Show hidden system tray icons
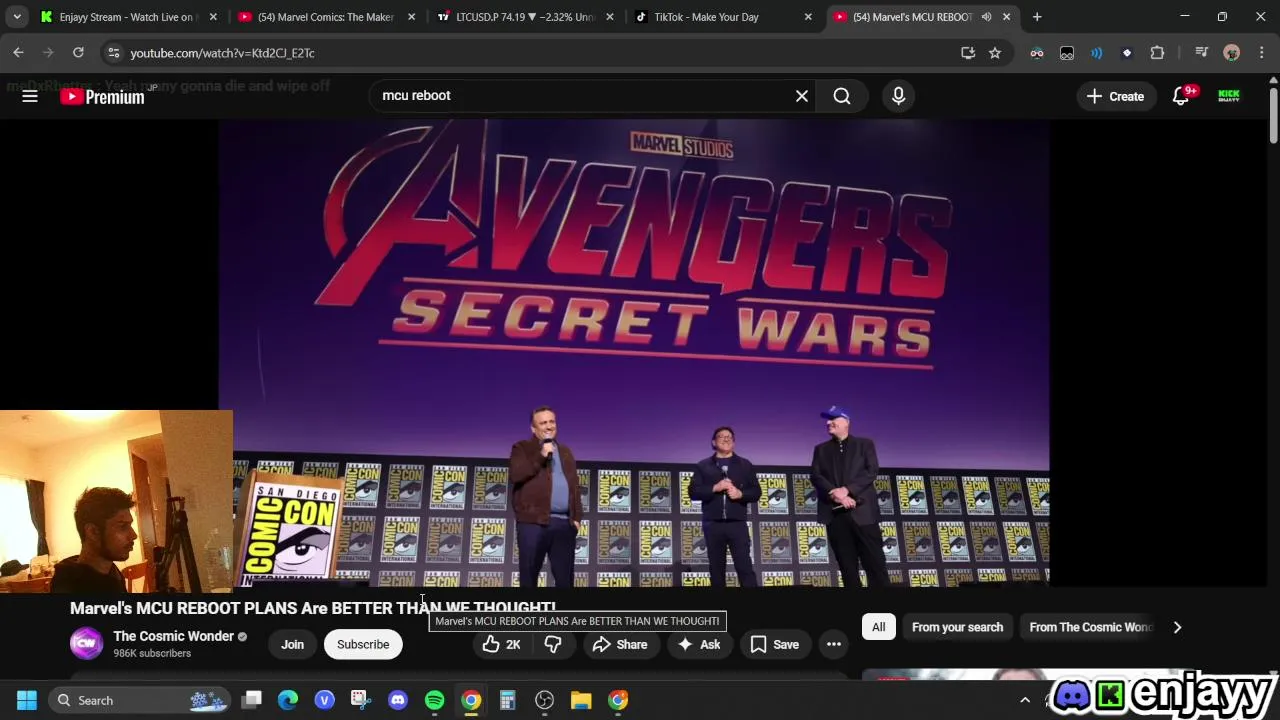1280x720 pixels. (x=1024, y=700)
